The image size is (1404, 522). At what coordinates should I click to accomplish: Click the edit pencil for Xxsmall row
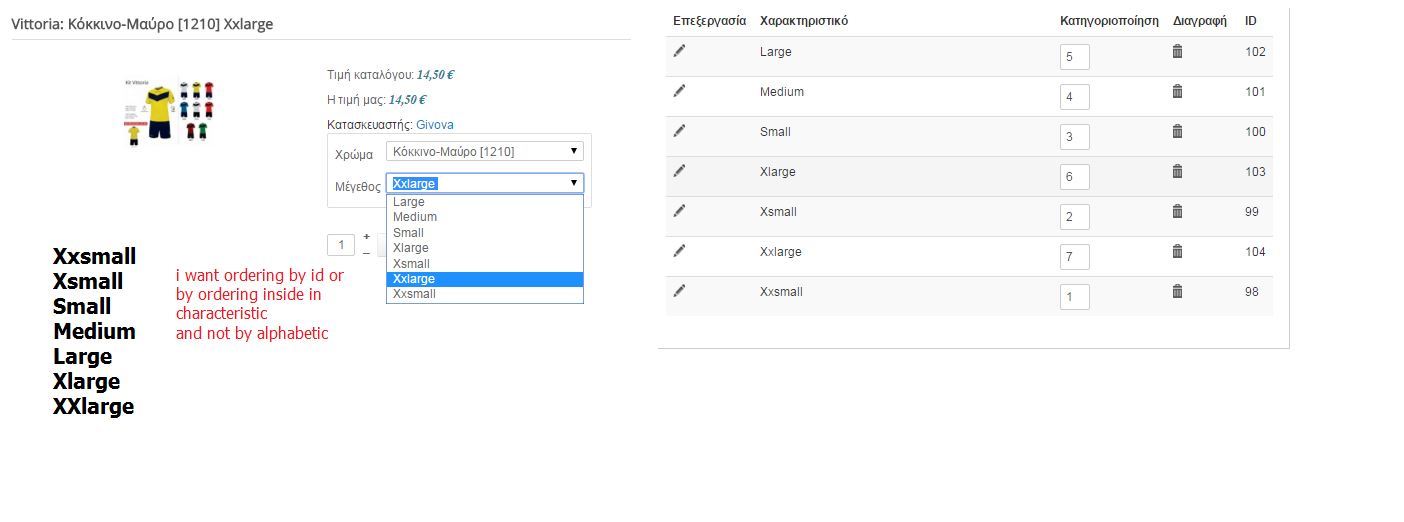(680, 291)
